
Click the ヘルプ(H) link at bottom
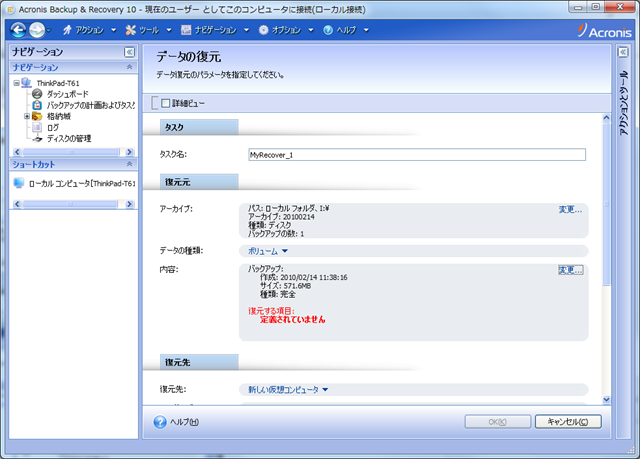point(184,422)
